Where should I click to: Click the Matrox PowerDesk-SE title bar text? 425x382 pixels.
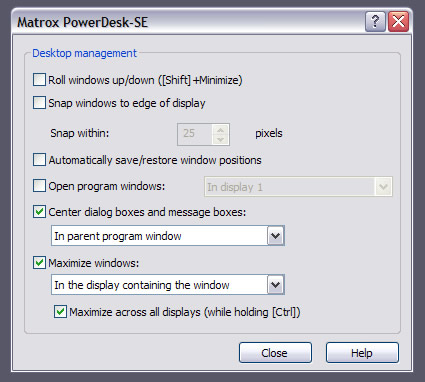pyautogui.click(x=82, y=22)
